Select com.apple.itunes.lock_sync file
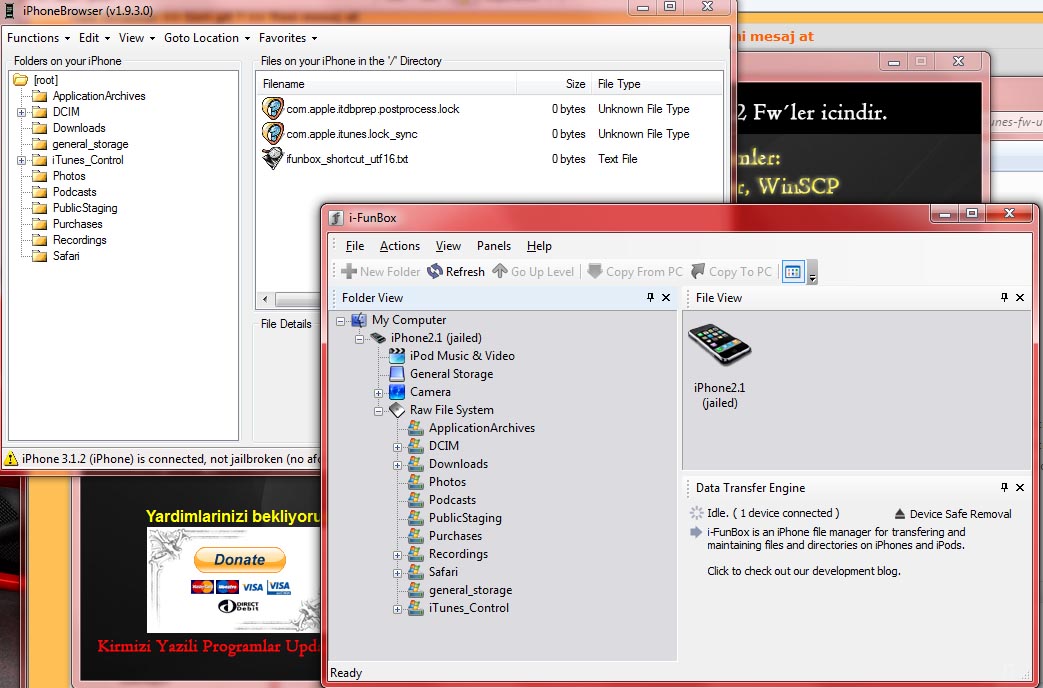The image size is (1043, 688). coord(352,134)
